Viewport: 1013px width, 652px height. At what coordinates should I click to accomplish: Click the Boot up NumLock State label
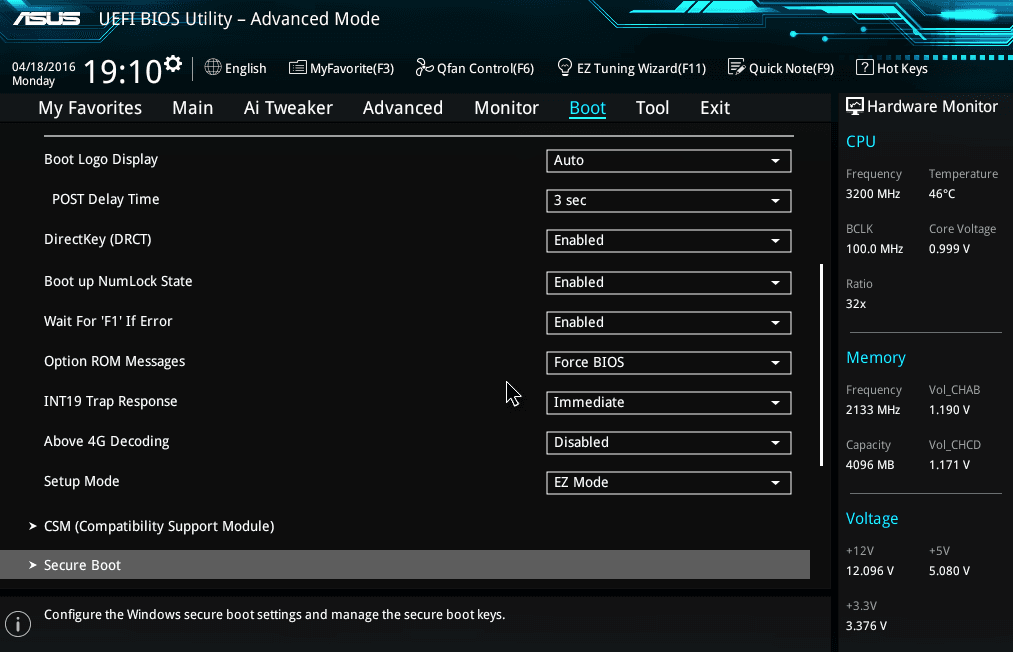coord(118,282)
